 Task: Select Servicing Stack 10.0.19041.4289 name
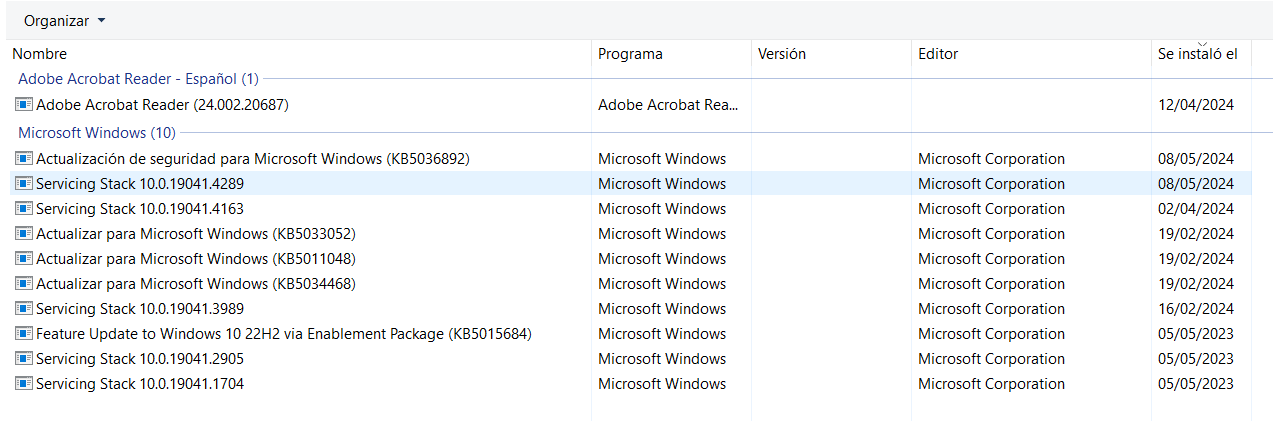pos(140,184)
